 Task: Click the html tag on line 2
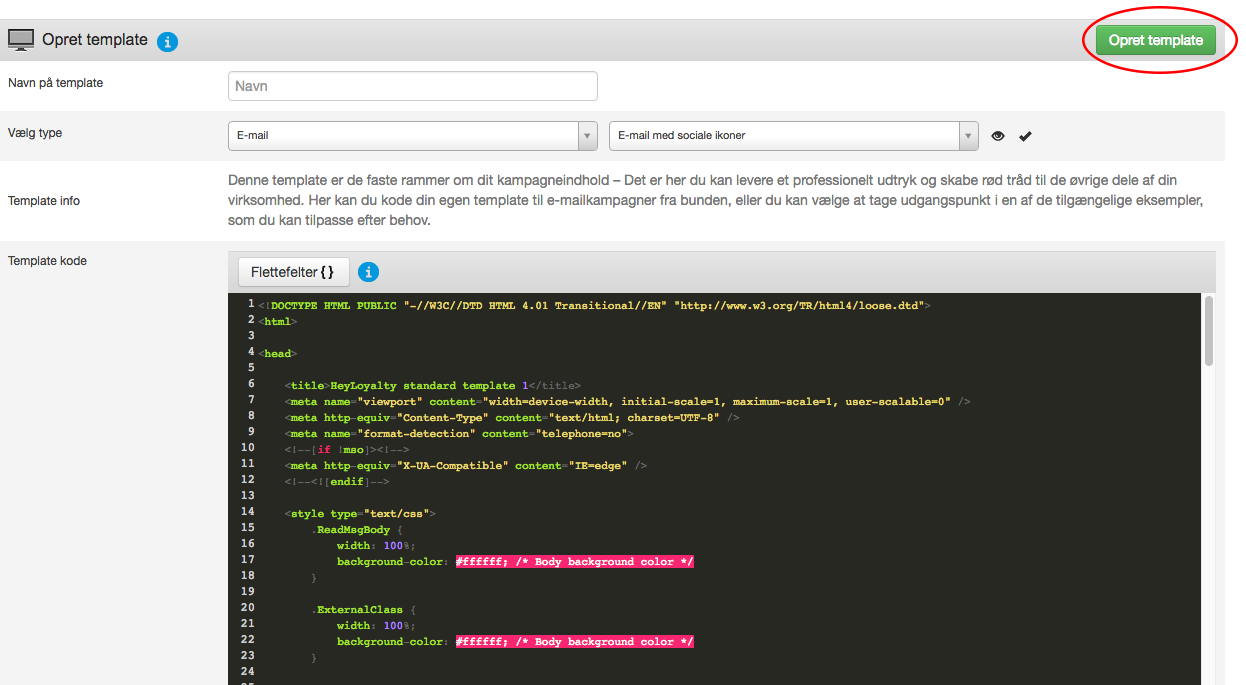(277, 321)
